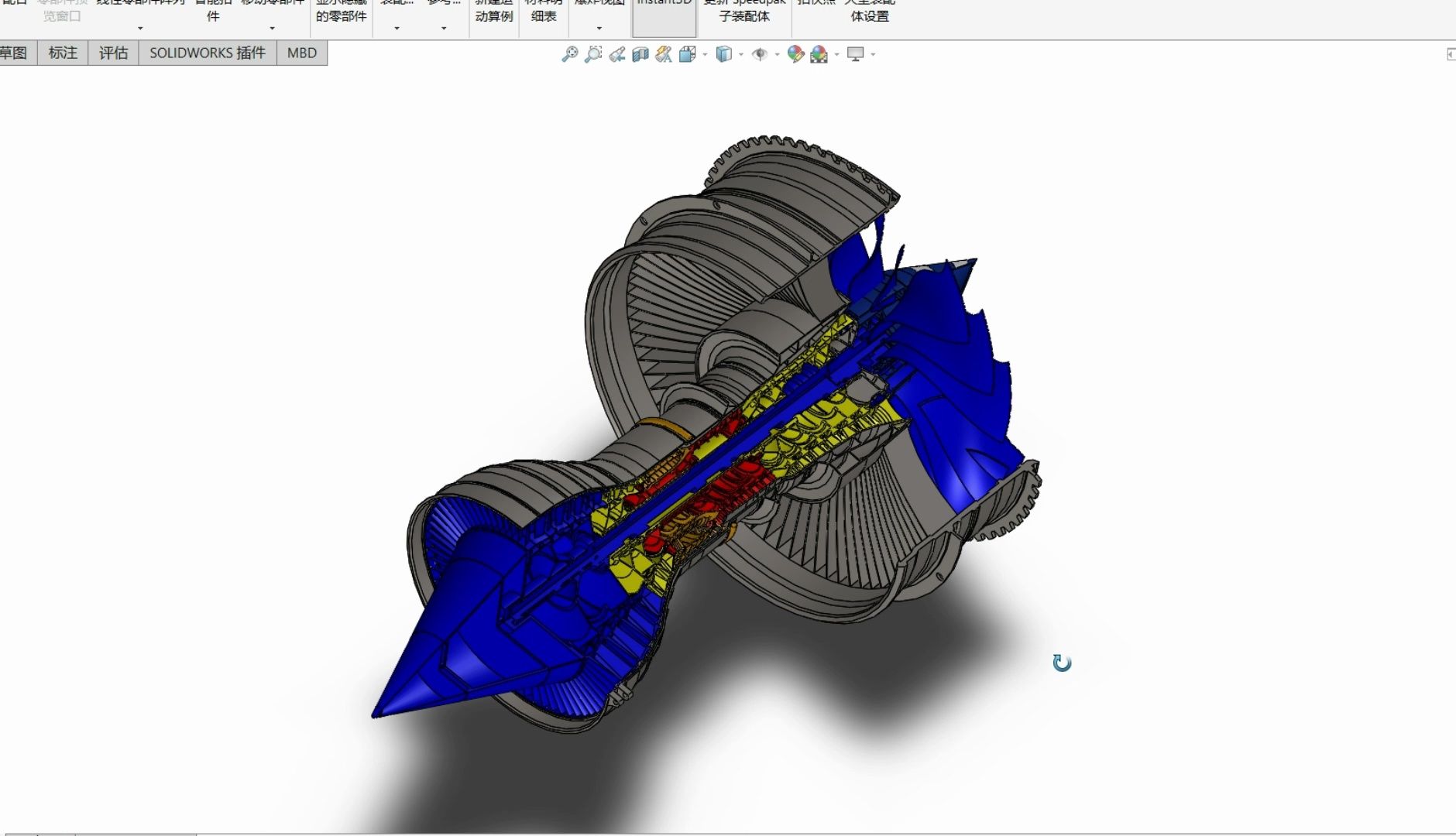Expand the dropdown arrow under 装配… button
This screenshot has height=836, width=1456.
point(397,28)
